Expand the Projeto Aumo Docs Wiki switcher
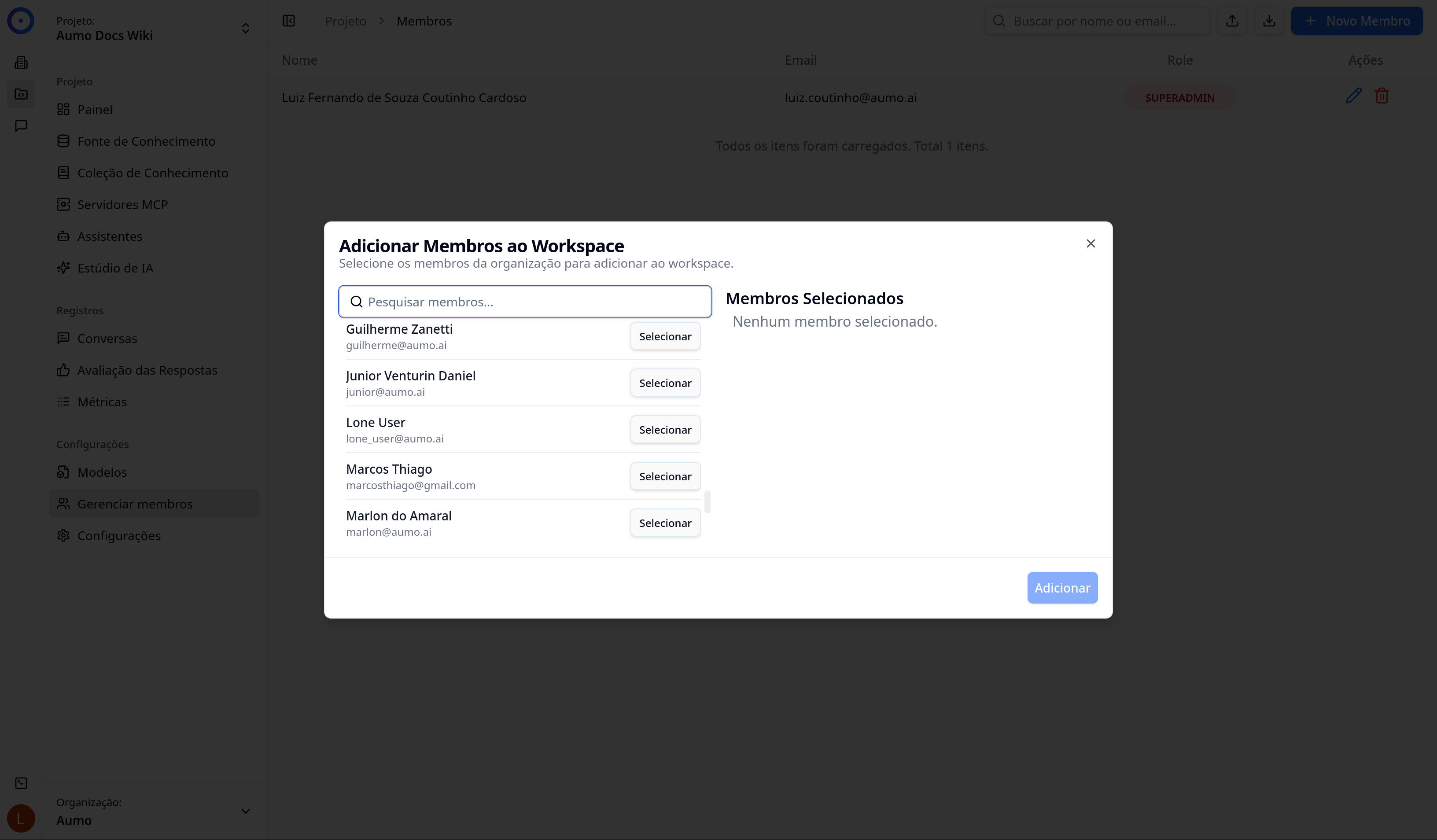The width and height of the screenshot is (1437, 840). 245,29
